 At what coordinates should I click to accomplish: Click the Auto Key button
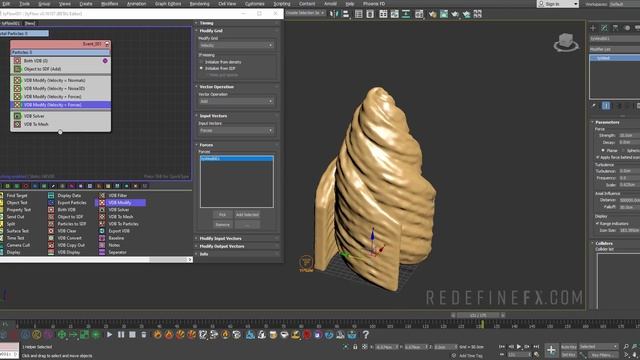569,347
